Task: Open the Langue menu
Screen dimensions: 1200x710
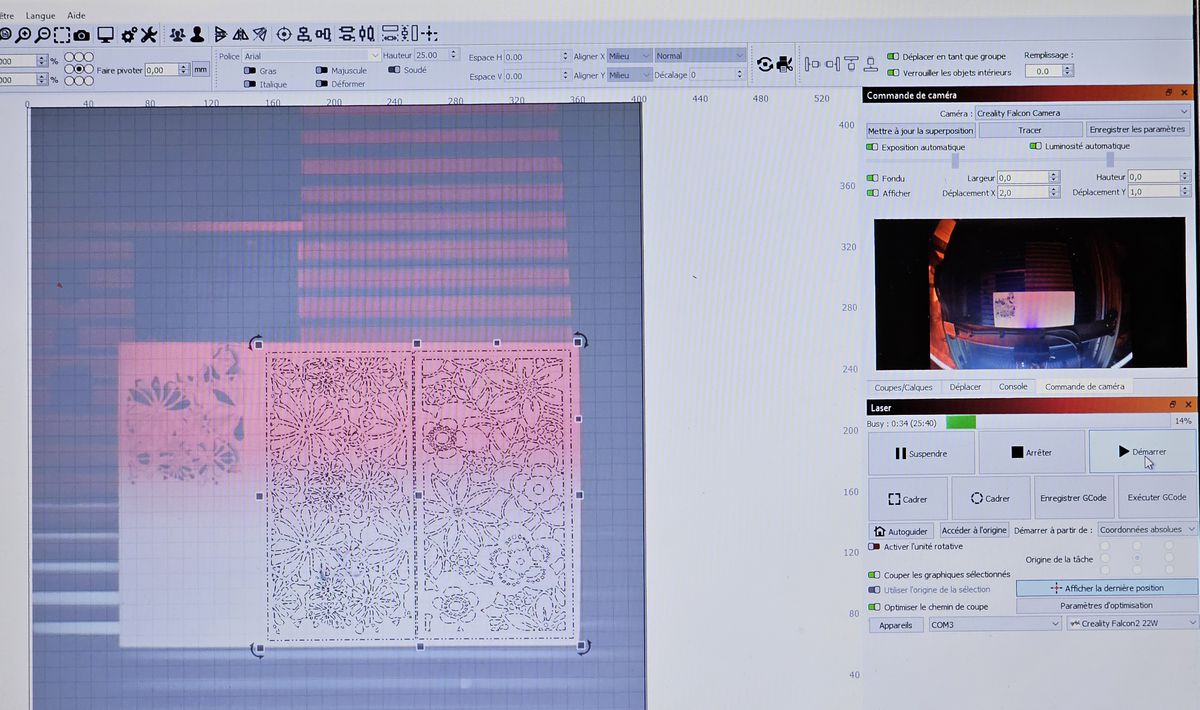Action: pyautogui.click(x=41, y=16)
